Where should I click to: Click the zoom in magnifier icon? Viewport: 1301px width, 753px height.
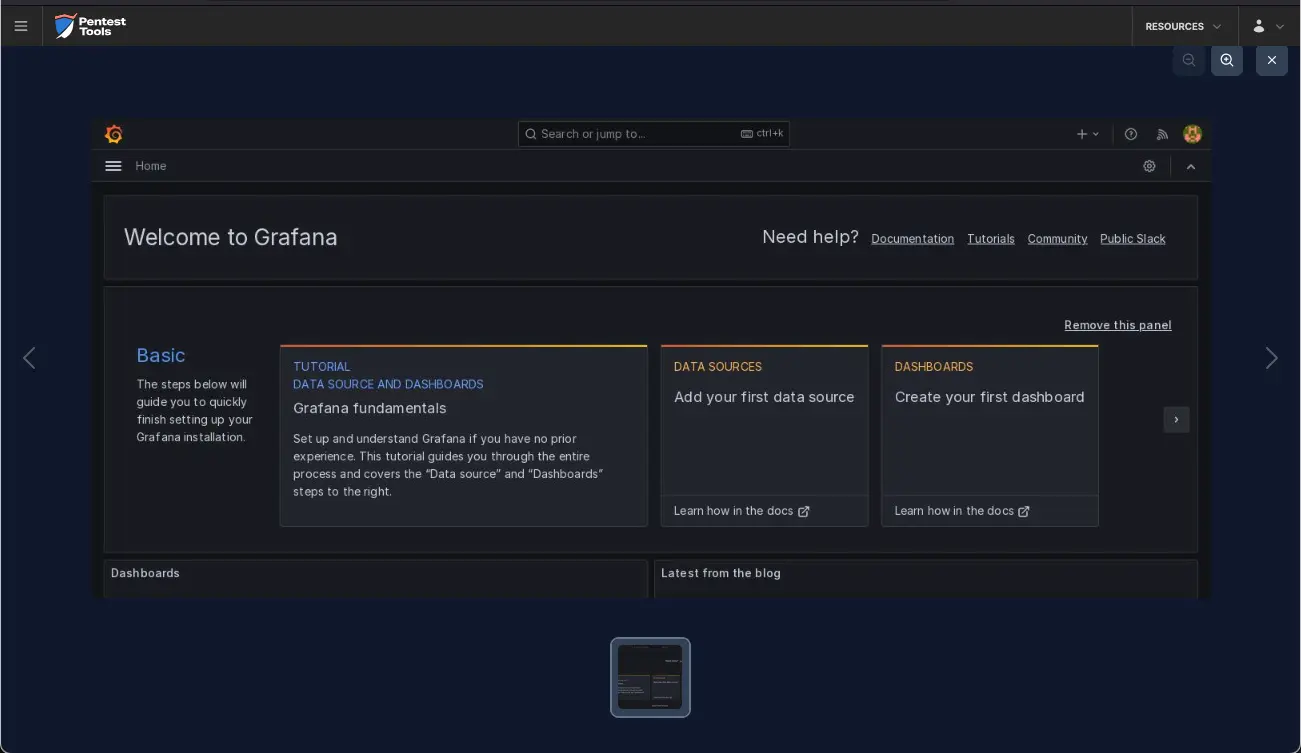pos(1227,60)
